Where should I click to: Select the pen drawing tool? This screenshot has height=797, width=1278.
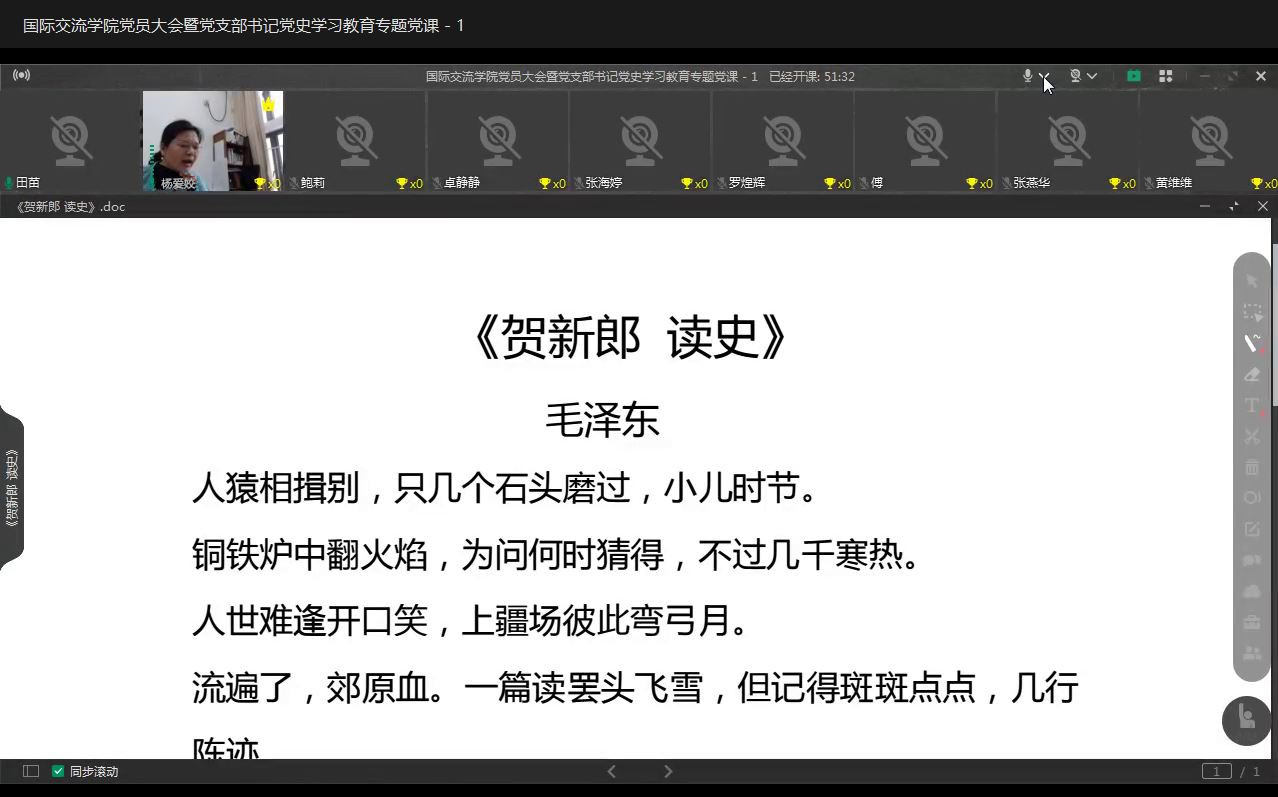(1252, 343)
